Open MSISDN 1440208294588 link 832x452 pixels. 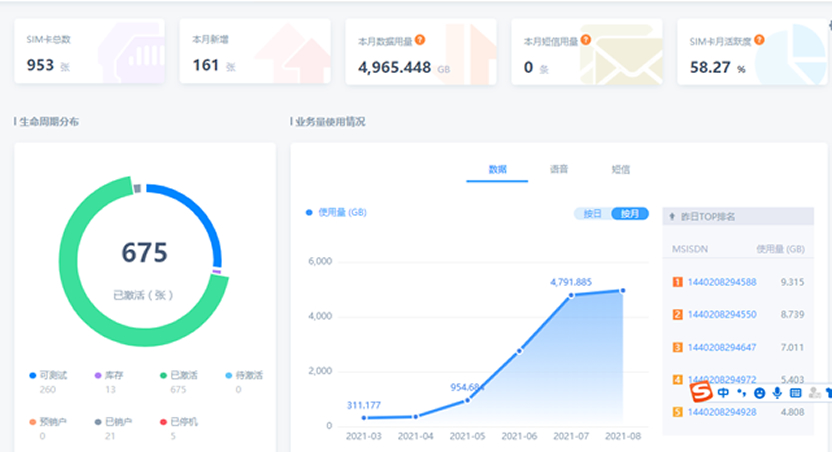click(721, 282)
